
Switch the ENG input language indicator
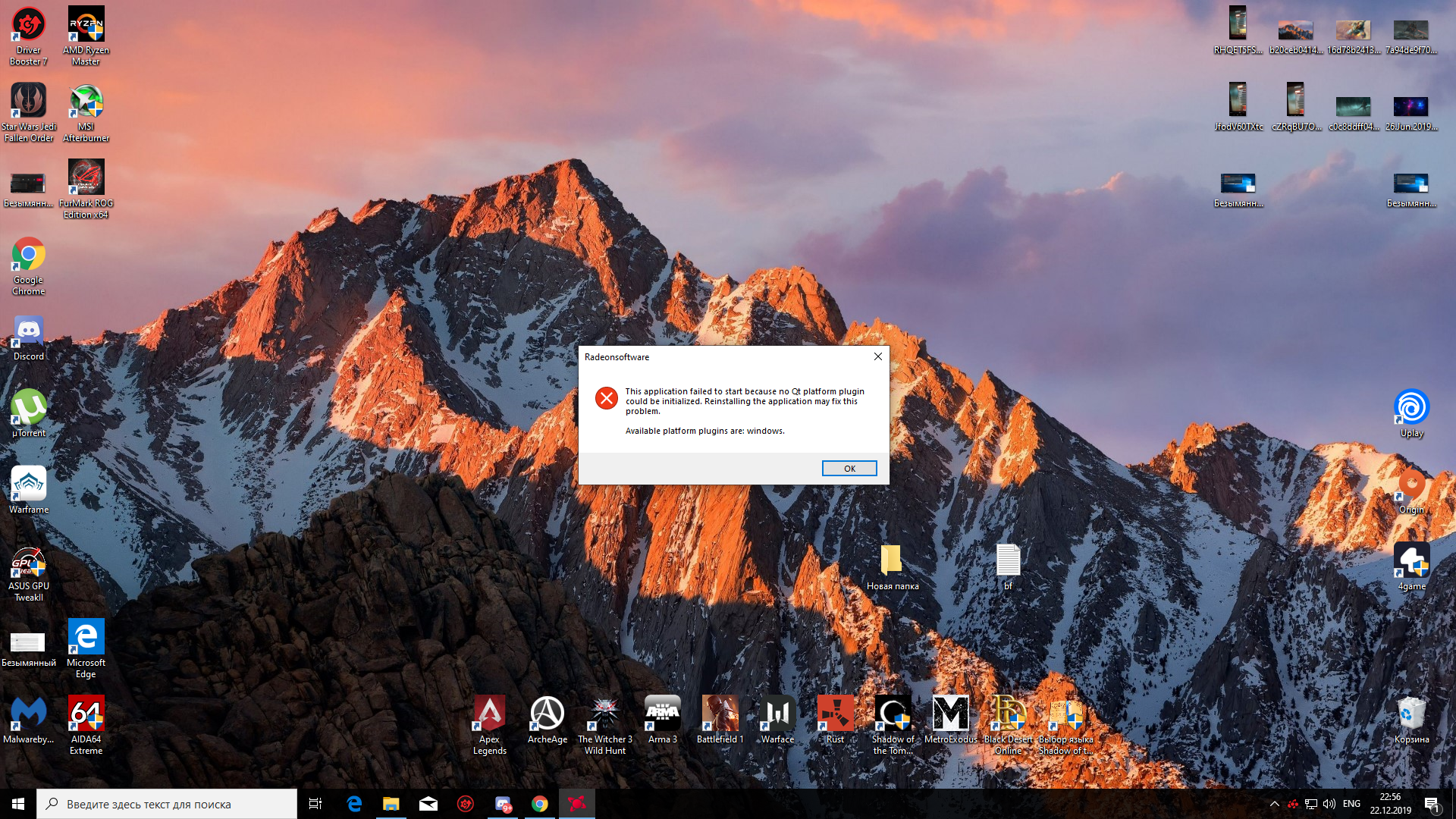[x=1351, y=804]
